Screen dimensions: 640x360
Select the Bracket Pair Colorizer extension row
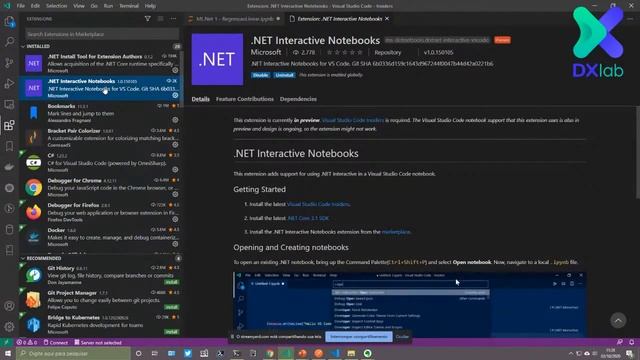101,138
